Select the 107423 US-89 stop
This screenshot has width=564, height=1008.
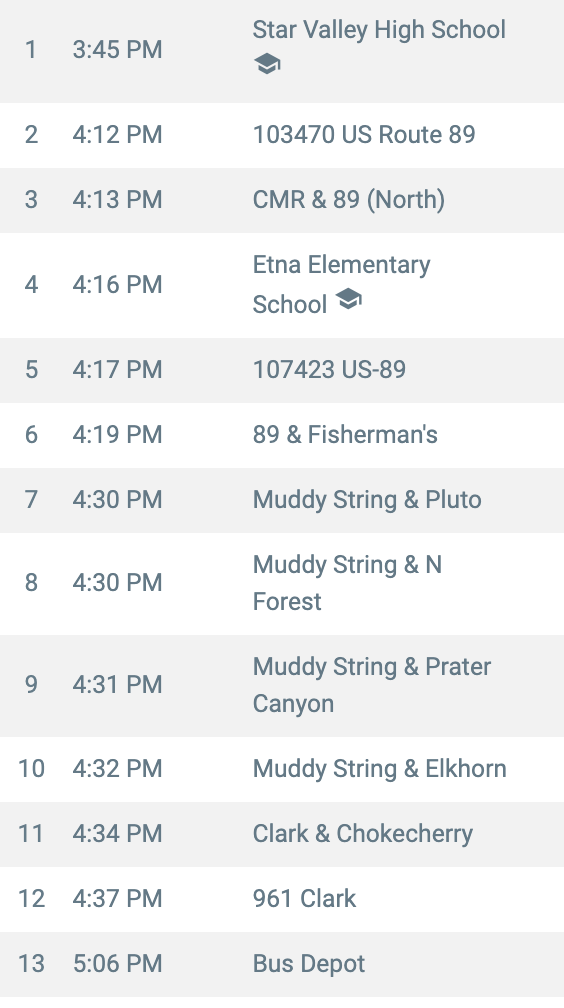[329, 369]
